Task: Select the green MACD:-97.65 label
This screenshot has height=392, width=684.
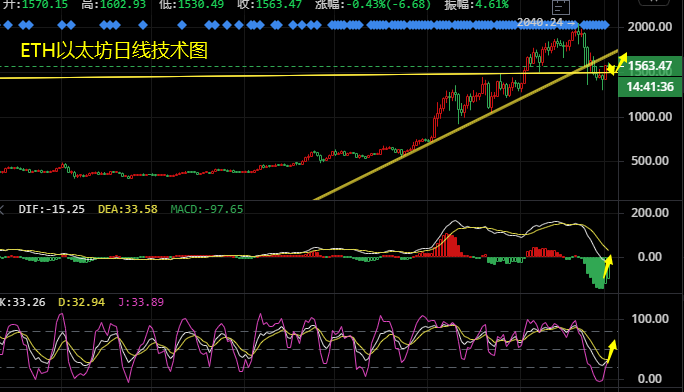Action: 207,209
